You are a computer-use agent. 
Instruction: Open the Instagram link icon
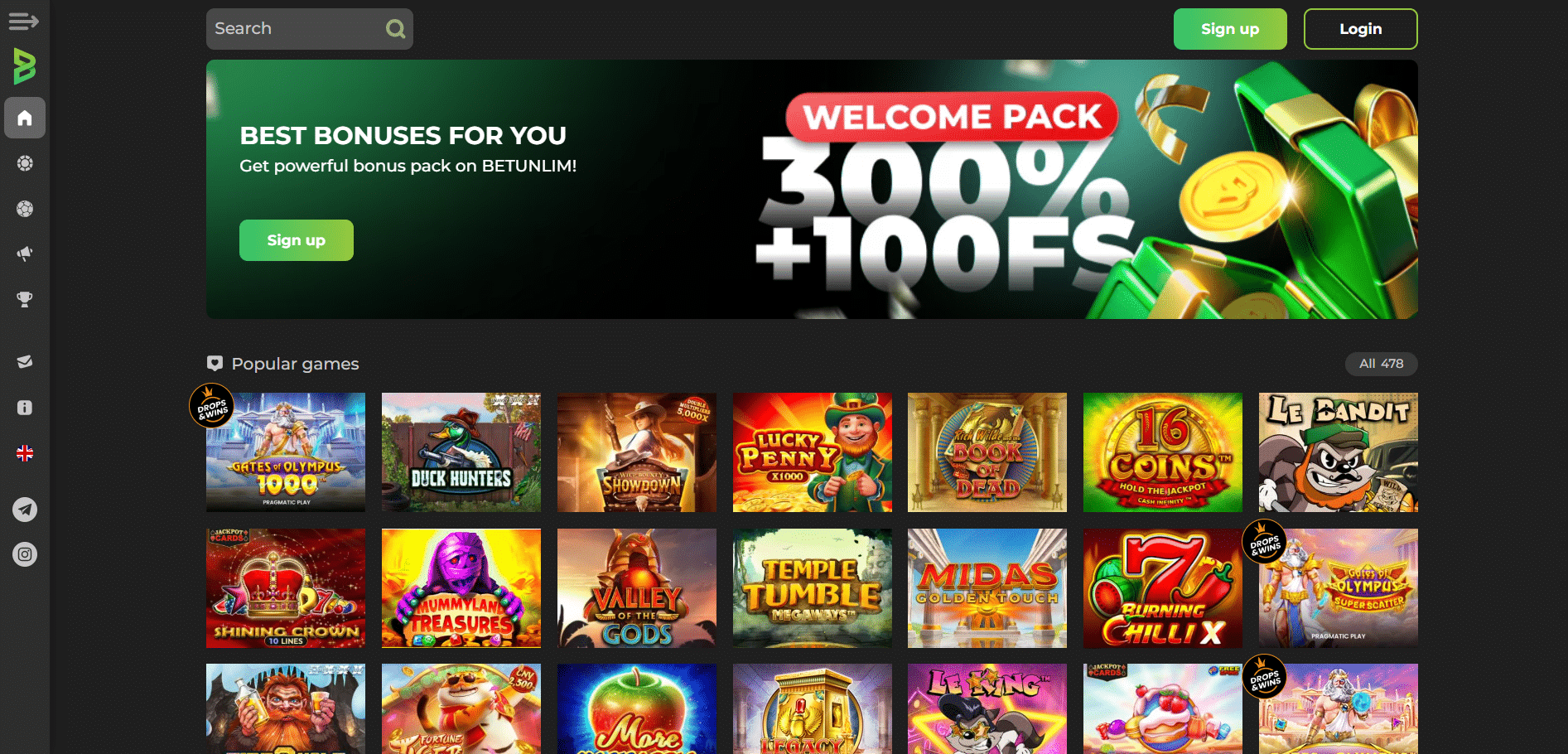(25, 554)
